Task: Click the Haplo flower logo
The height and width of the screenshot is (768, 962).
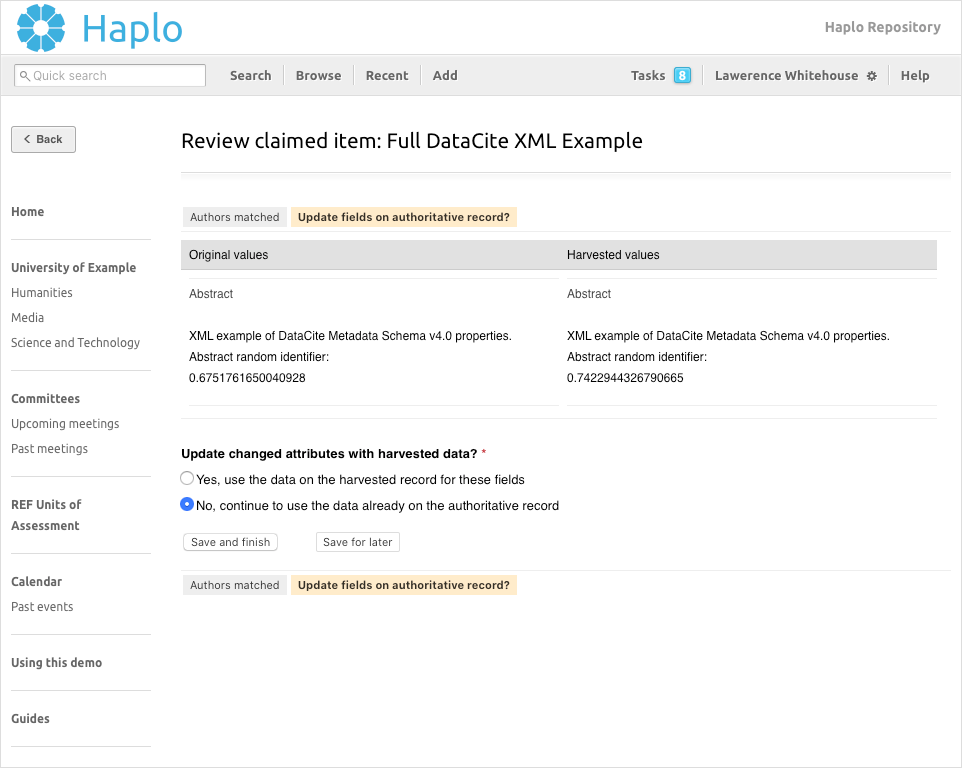Action: pyautogui.click(x=40, y=27)
